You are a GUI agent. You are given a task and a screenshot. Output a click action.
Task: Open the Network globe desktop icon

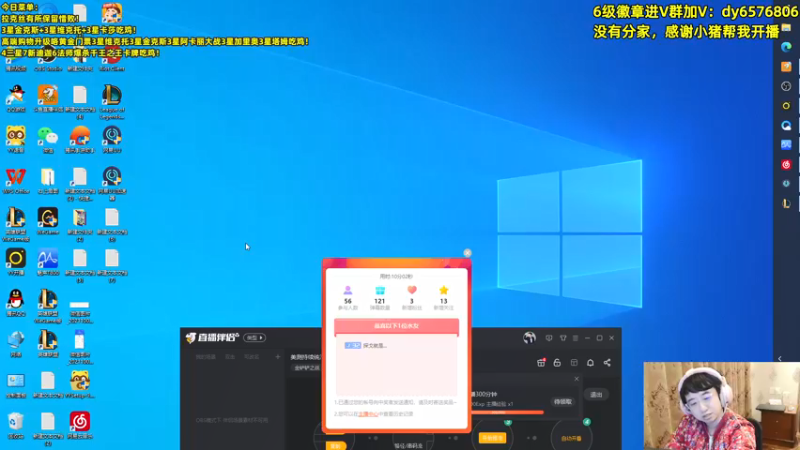(x=16, y=343)
